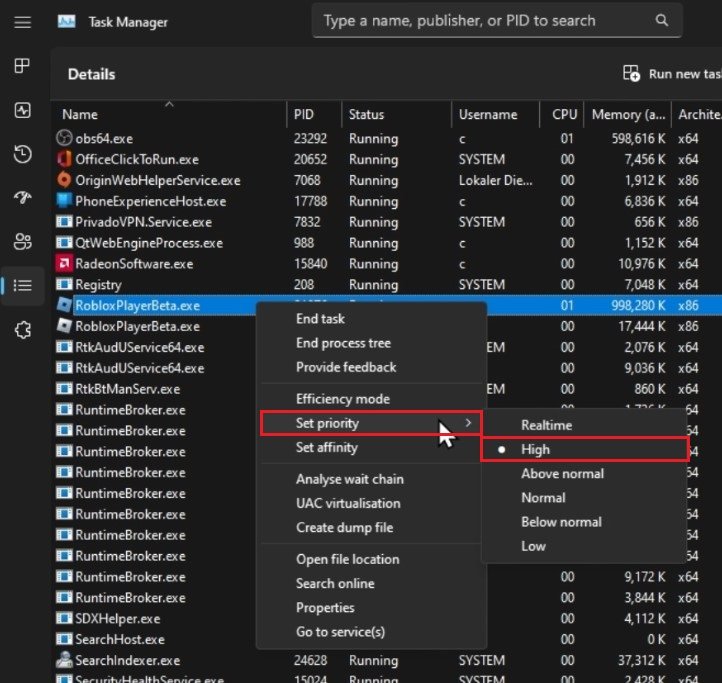
Task: Sort by the Status column header
Action: point(396,114)
